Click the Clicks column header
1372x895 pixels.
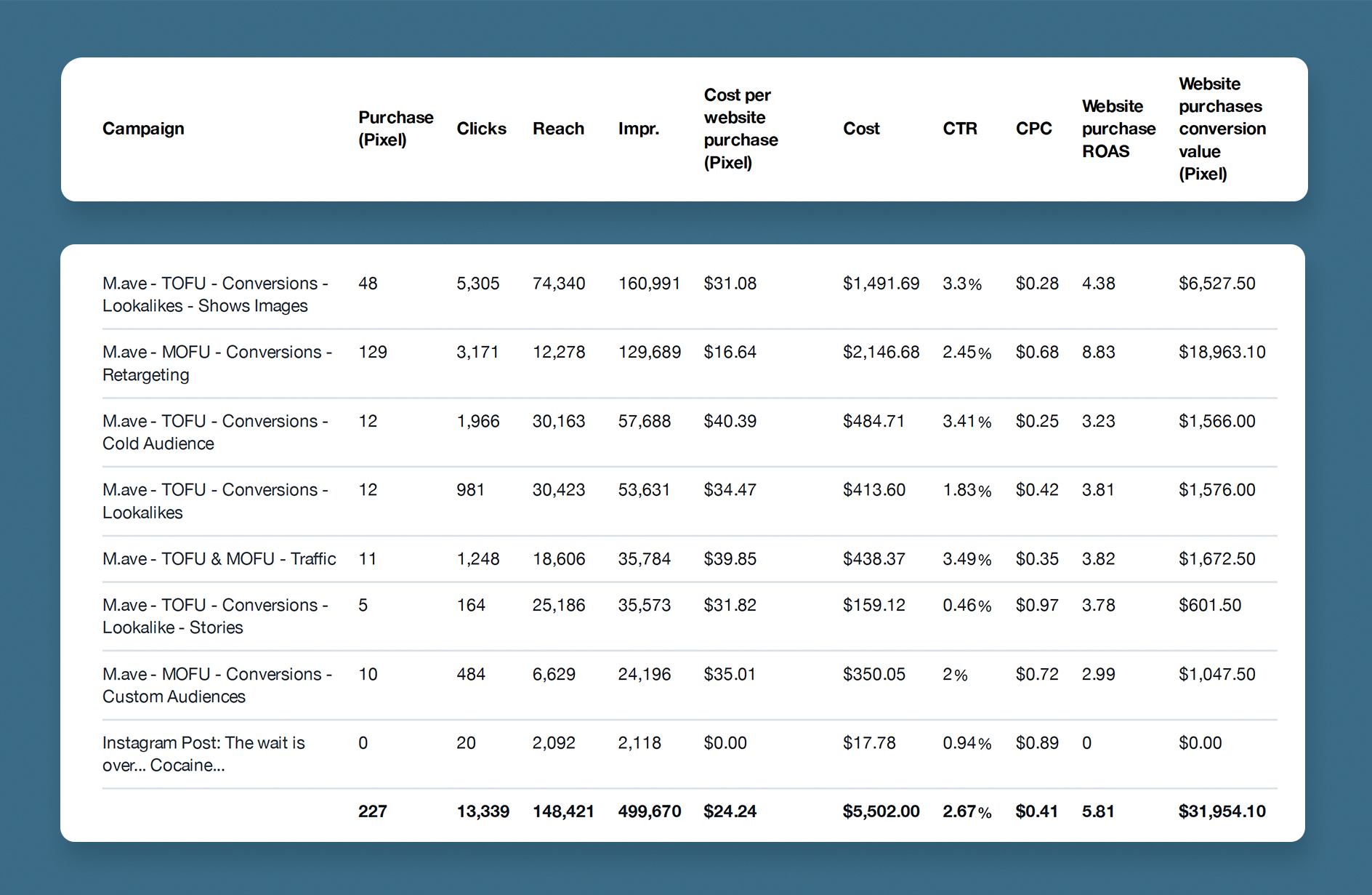coord(482,129)
